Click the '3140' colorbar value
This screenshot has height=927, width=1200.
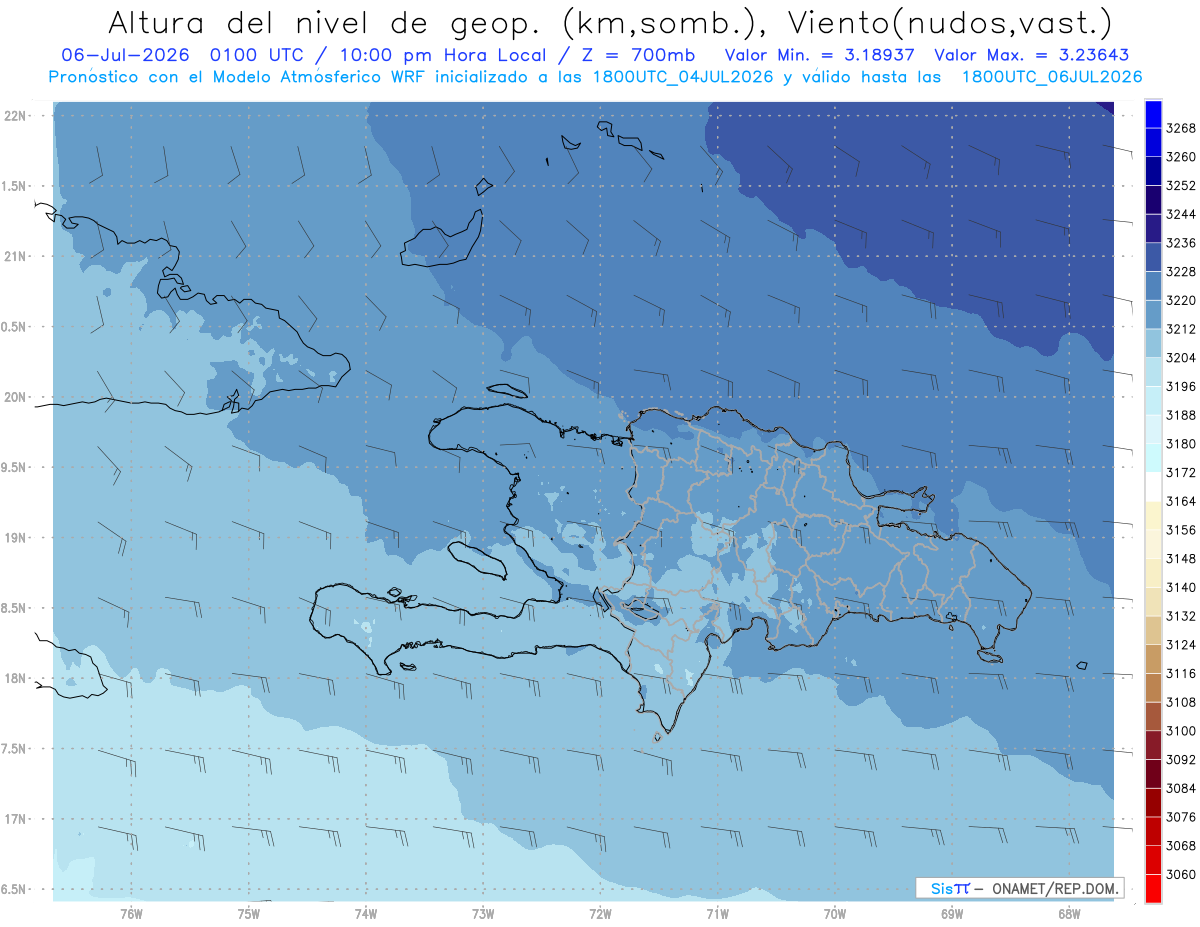point(1181,587)
